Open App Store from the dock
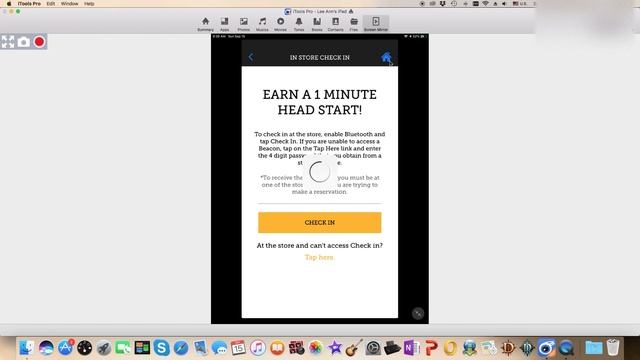The width and height of the screenshot is (640, 360). [65, 348]
